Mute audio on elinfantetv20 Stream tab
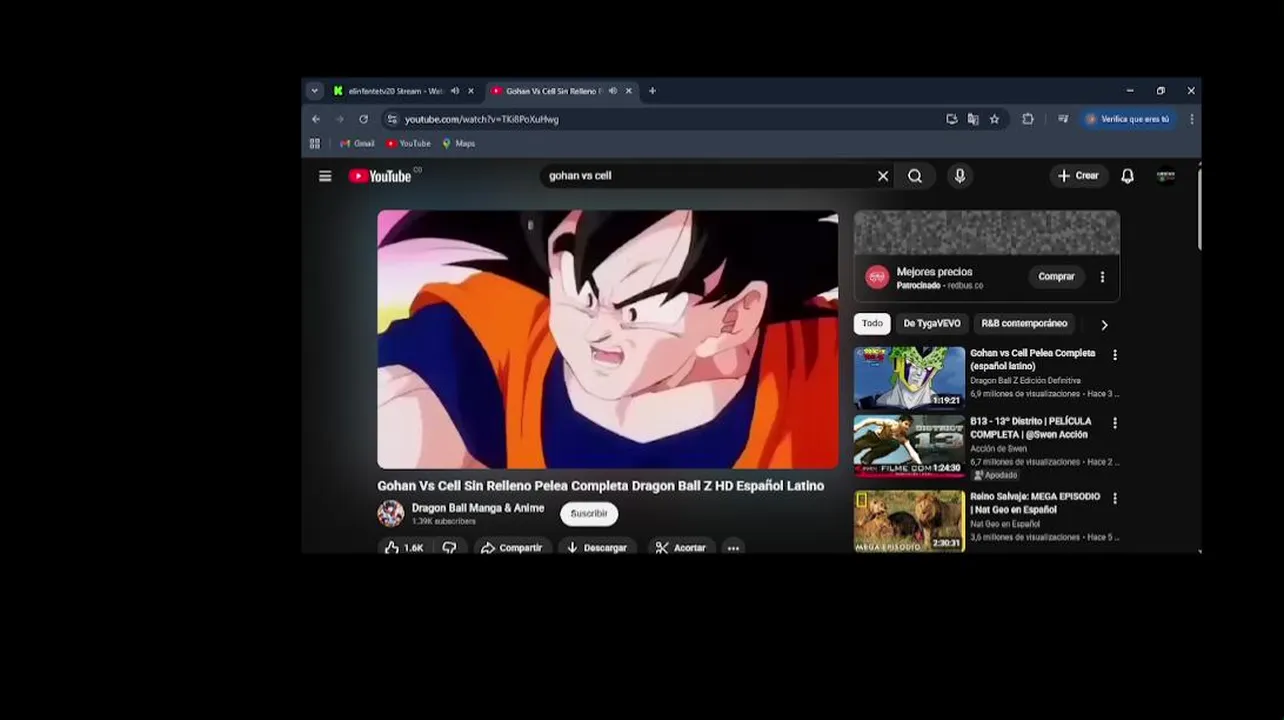Screen dimensions: 1284x720 455,91
